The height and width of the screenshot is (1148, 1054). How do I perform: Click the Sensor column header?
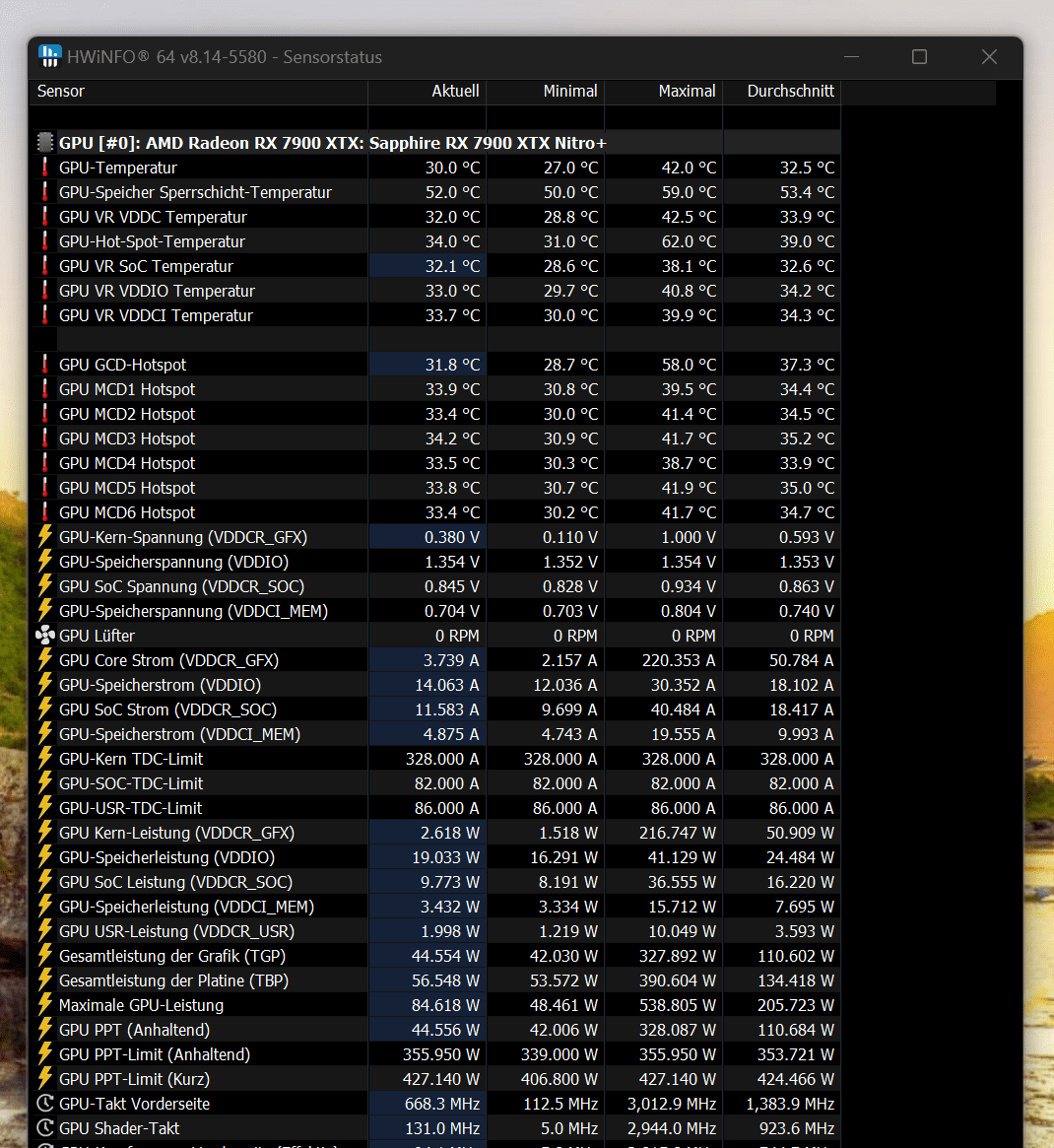tap(198, 91)
